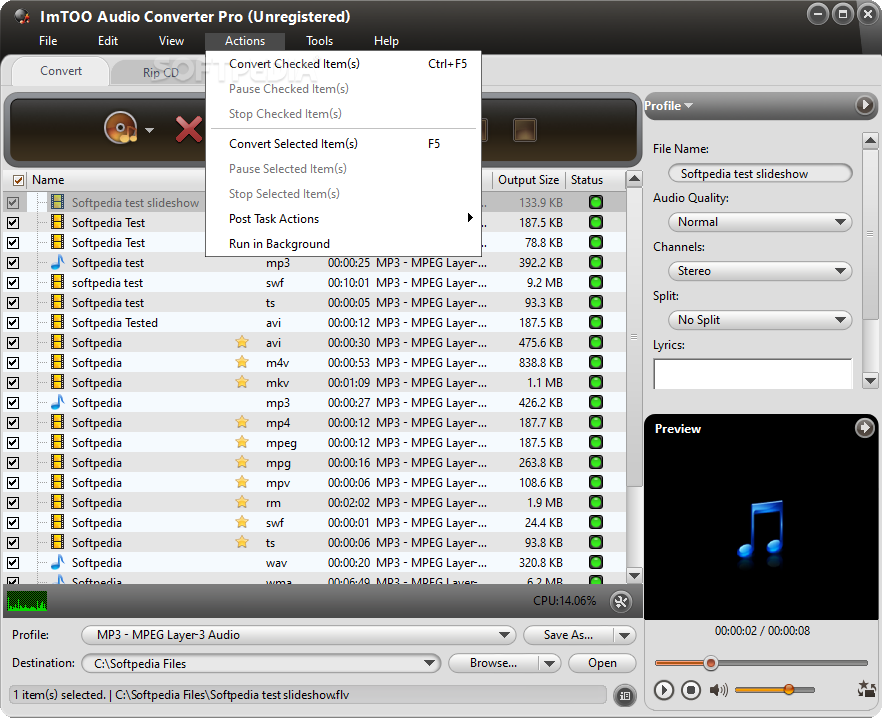Screen dimensions: 882x718
Task: Click star icon on Softpedia mp4 row
Action: [x=242, y=422]
